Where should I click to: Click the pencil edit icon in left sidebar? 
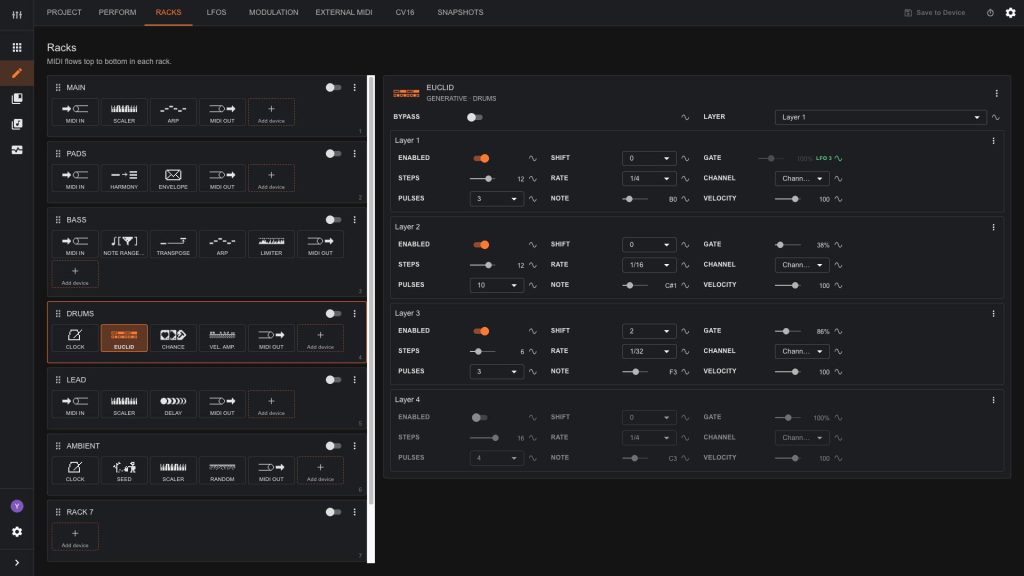[17, 73]
